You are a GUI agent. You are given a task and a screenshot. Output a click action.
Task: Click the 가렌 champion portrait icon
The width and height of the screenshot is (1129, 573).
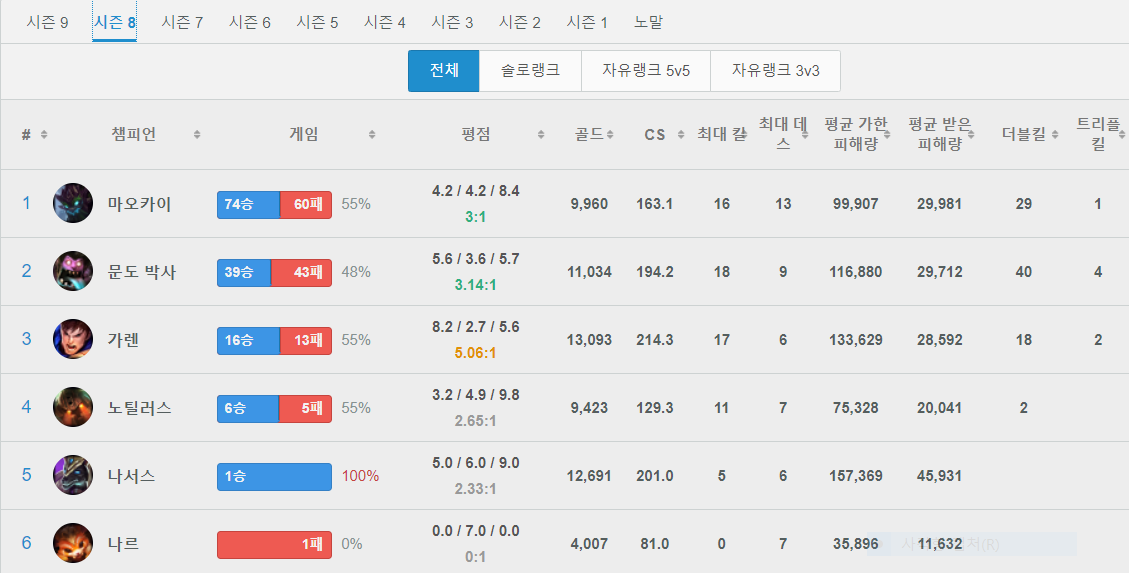coord(73,339)
